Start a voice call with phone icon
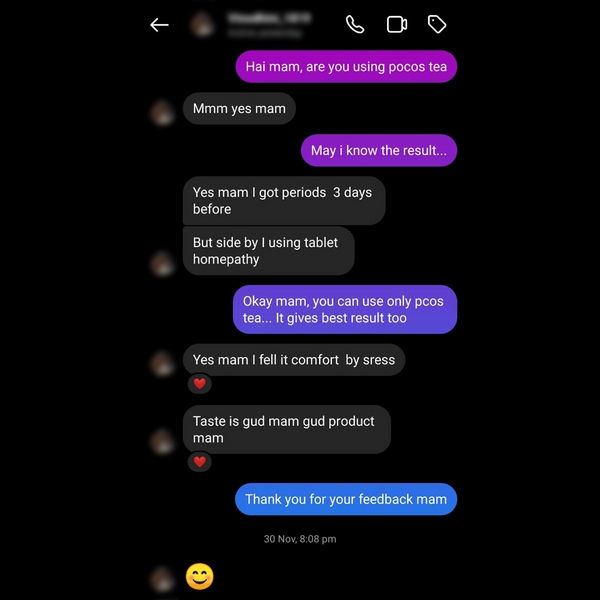Viewport: 600px width, 600px height. click(x=355, y=25)
